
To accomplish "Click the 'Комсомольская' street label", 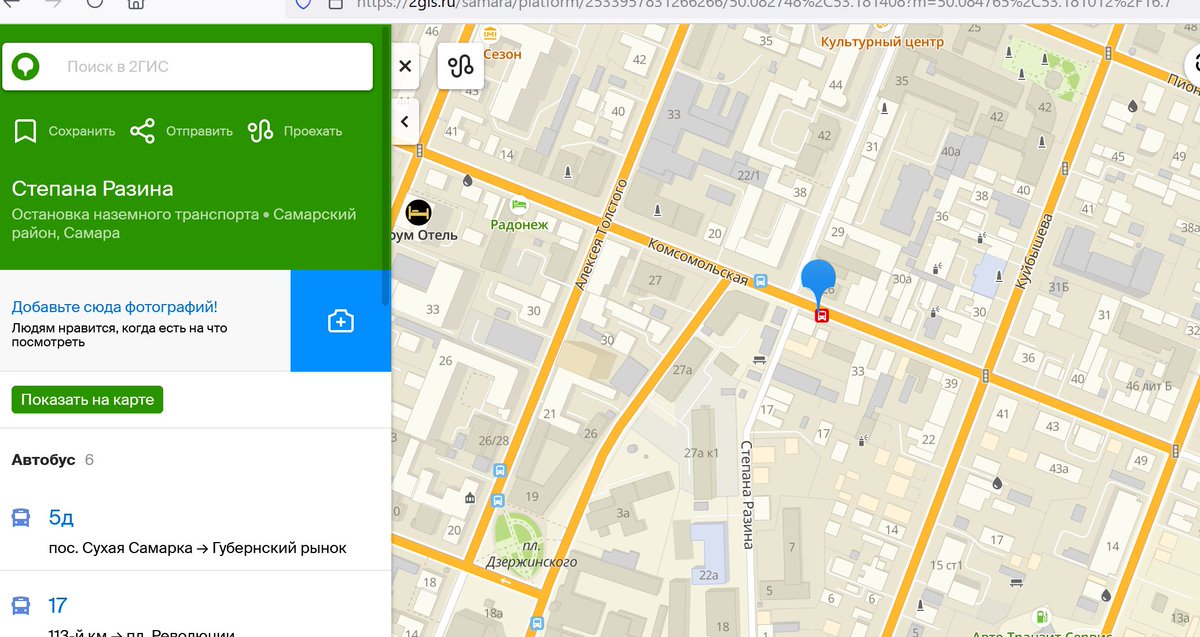I will [x=698, y=261].
